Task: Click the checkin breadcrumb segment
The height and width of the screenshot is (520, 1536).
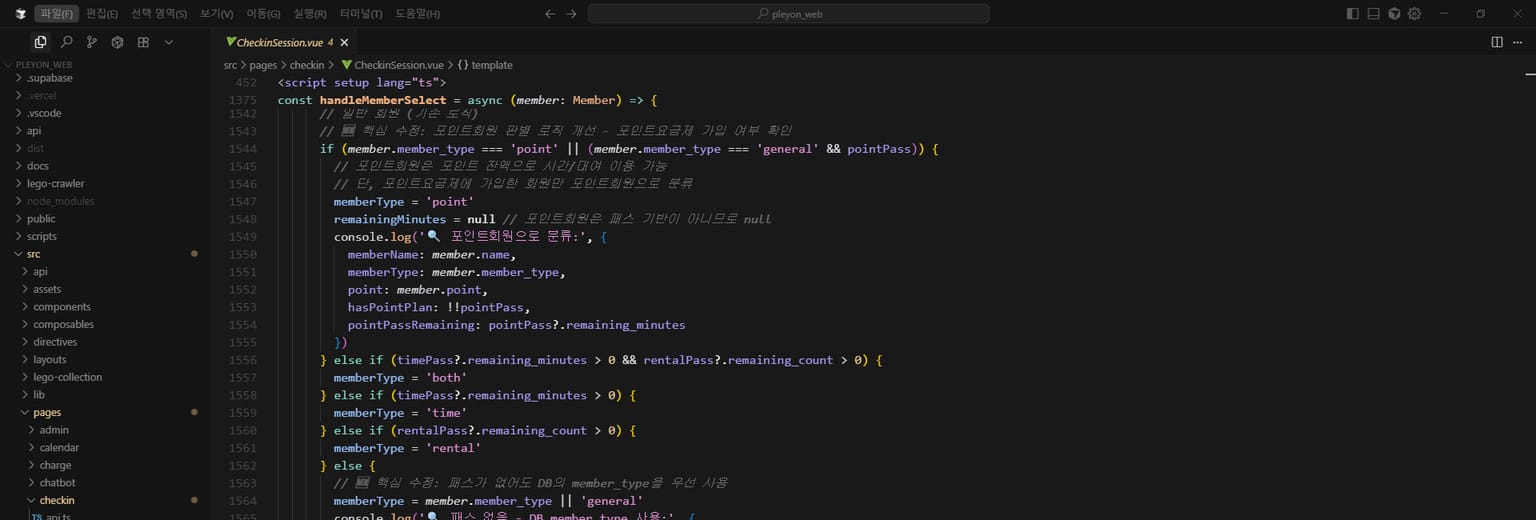Action: [x=307, y=65]
